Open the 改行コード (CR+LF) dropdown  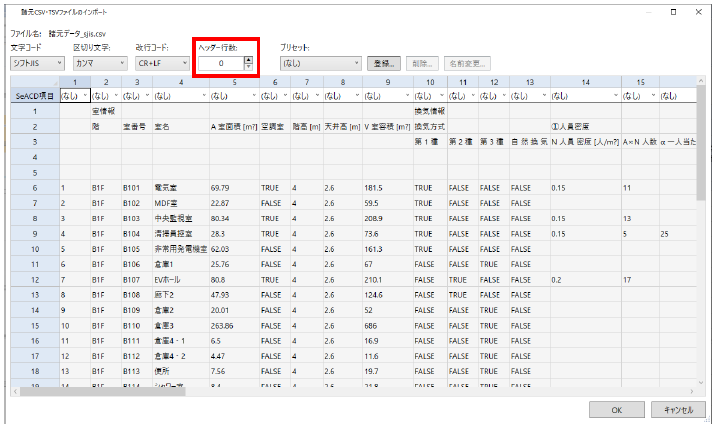click(160, 63)
